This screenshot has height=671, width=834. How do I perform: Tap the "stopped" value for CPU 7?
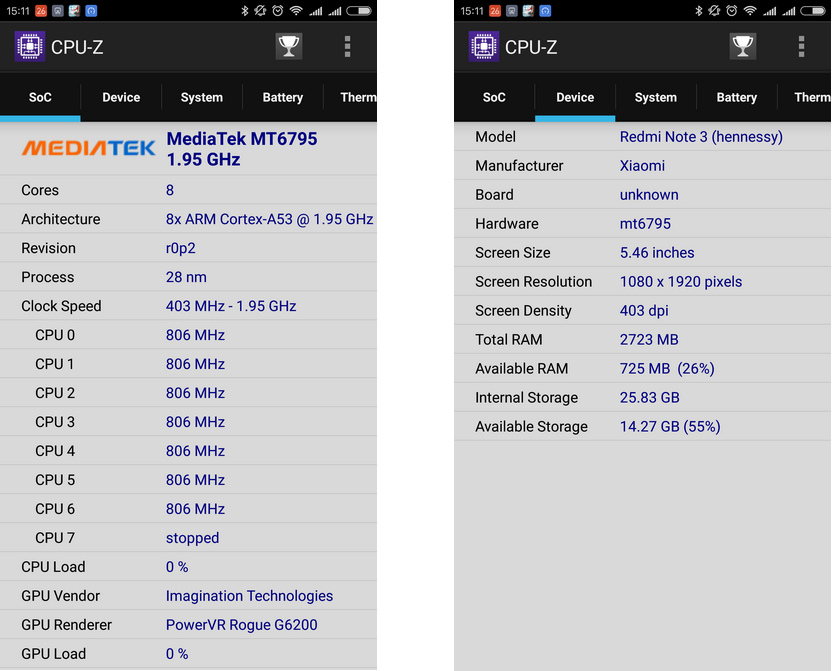pyautogui.click(x=193, y=538)
